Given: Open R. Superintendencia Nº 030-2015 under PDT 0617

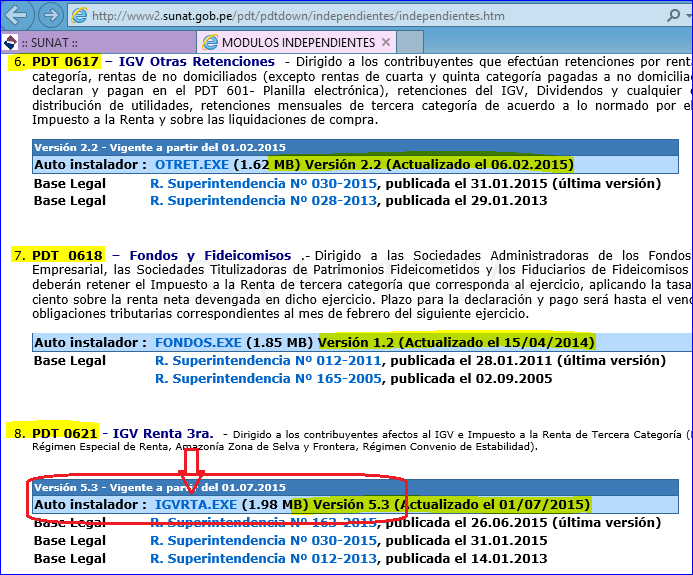Looking at the screenshot, I should (x=263, y=183).
